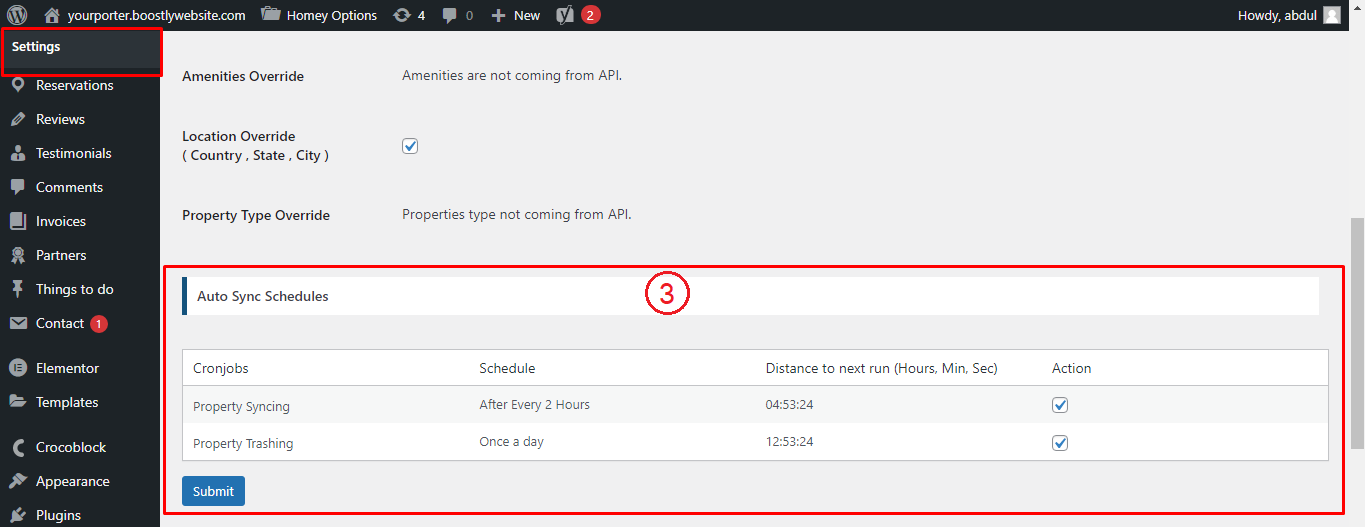
Task: Click the Homey Options folder icon
Action: (x=270, y=15)
